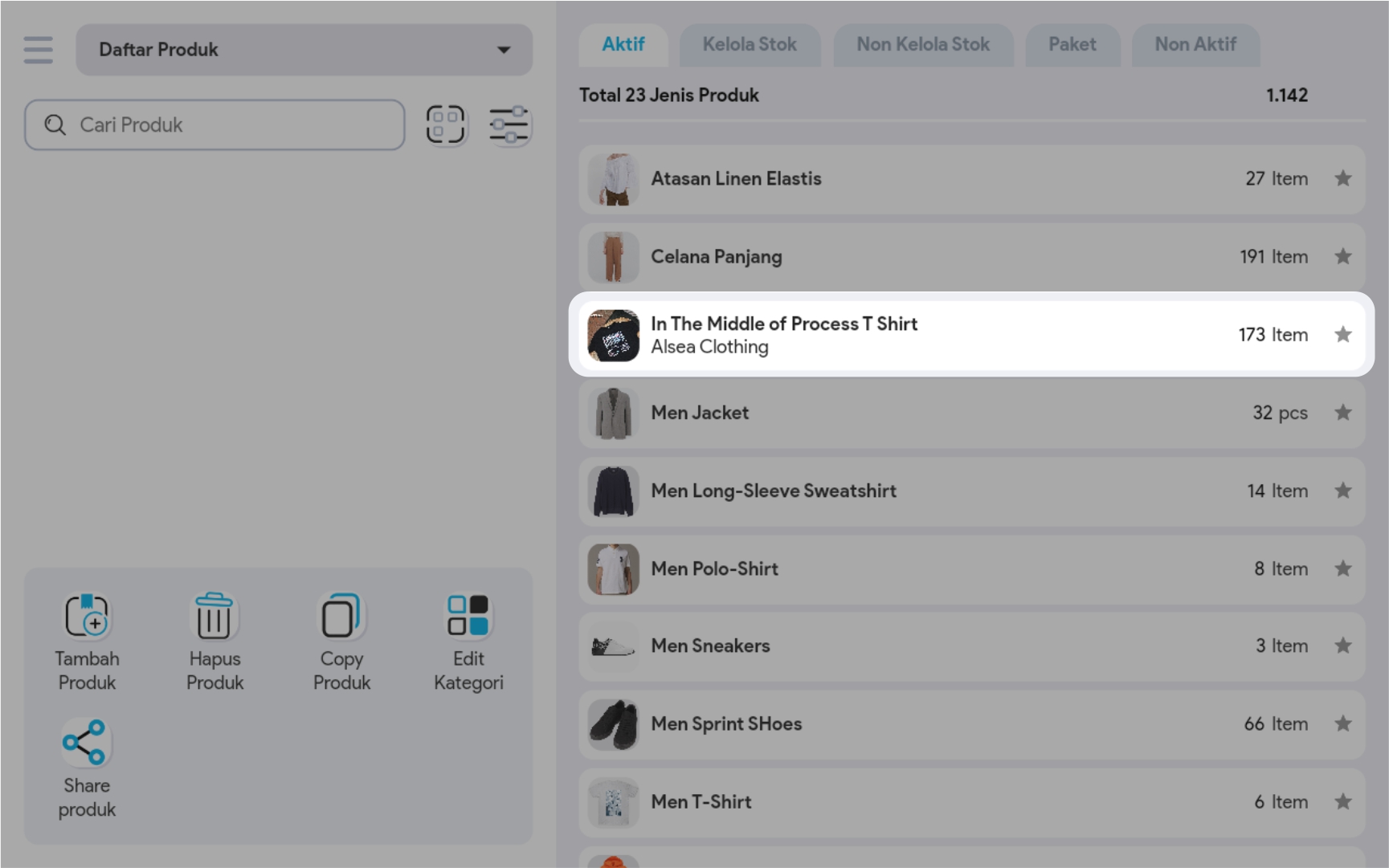Select the Paket tab
This screenshot has width=1389, height=868.
click(x=1072, y=45)
